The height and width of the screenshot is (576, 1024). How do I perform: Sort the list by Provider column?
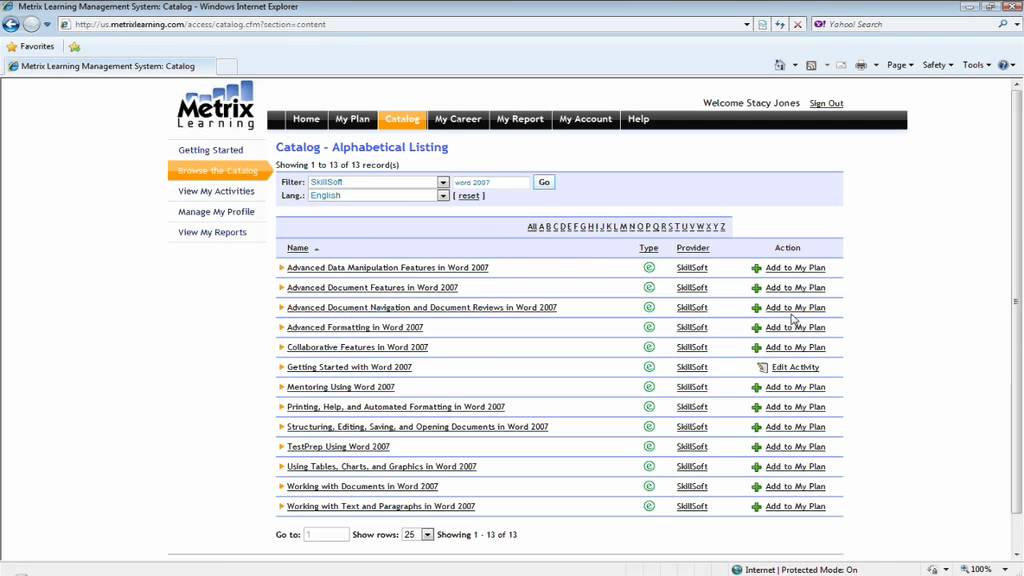pyautogui.click(x=692, y=248)
